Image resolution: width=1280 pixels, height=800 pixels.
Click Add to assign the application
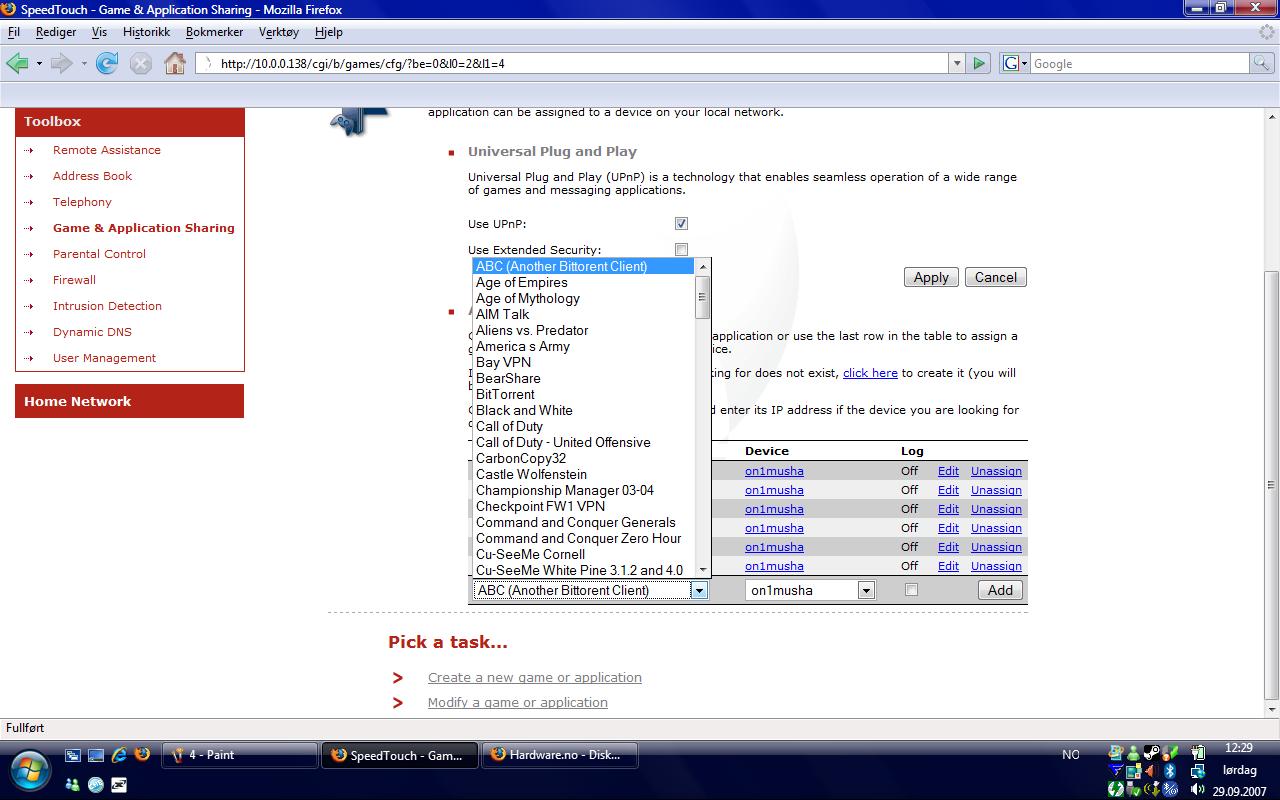(x=1000, y=590)
